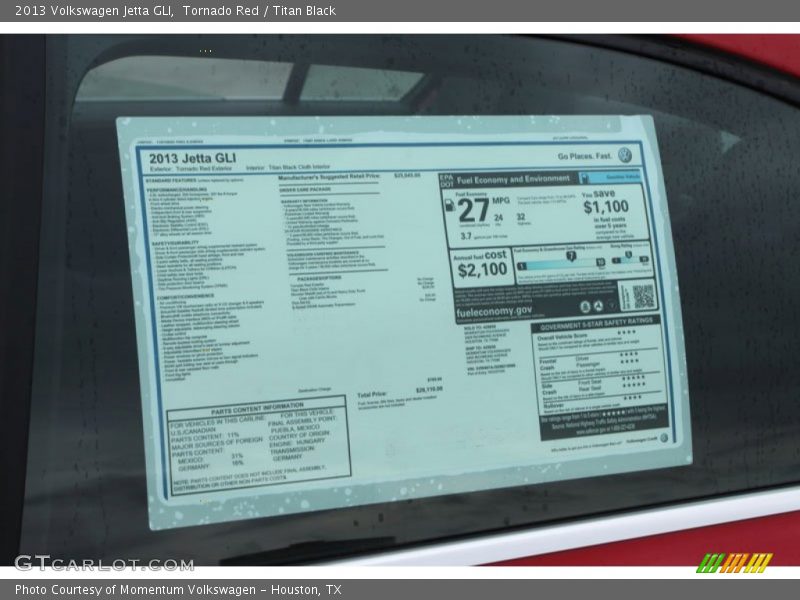Click the QR code on the fuel label
This screenshot has height=600, width=800.
pyautogui.click(x=642, y=296)
